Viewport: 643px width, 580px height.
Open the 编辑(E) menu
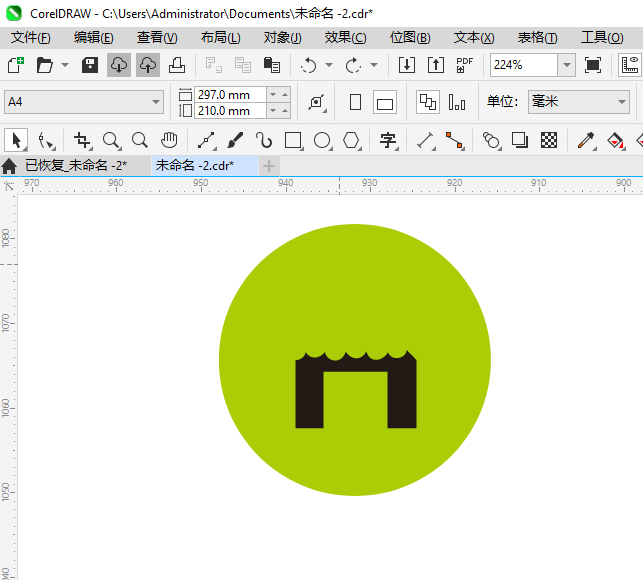coord(93,38)
